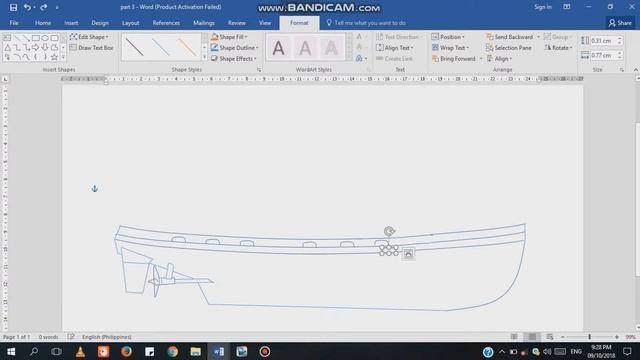The height and width of the screenshot is (360, 640).
Task: Open Size group dialog launcher
Action: pos(622,70)
